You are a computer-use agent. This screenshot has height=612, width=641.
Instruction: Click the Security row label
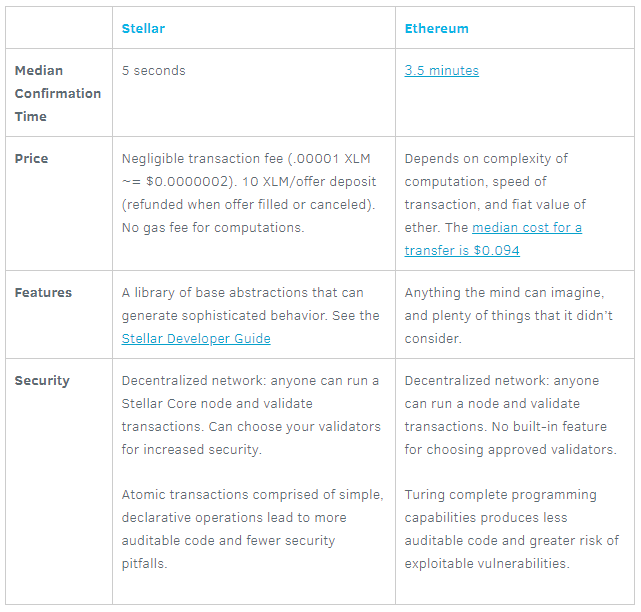(42, 380)
